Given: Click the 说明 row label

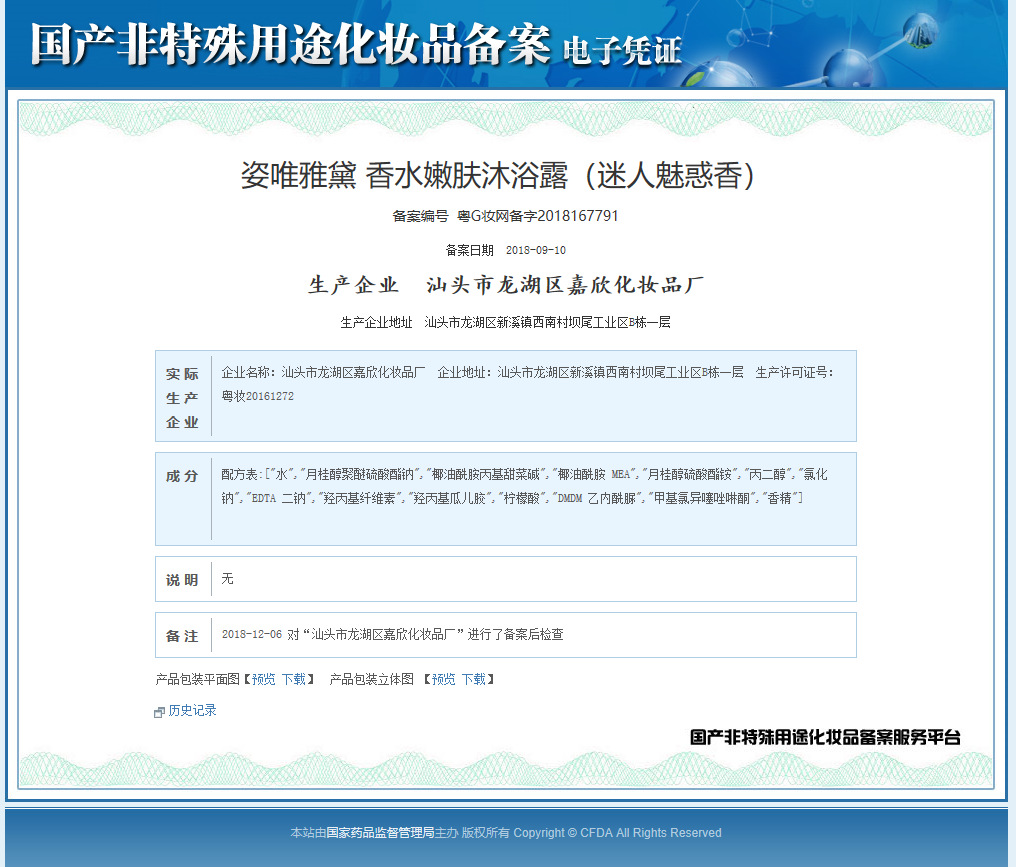Looking at the screenshot, I should pyautogui.click(x=182, y=580).
